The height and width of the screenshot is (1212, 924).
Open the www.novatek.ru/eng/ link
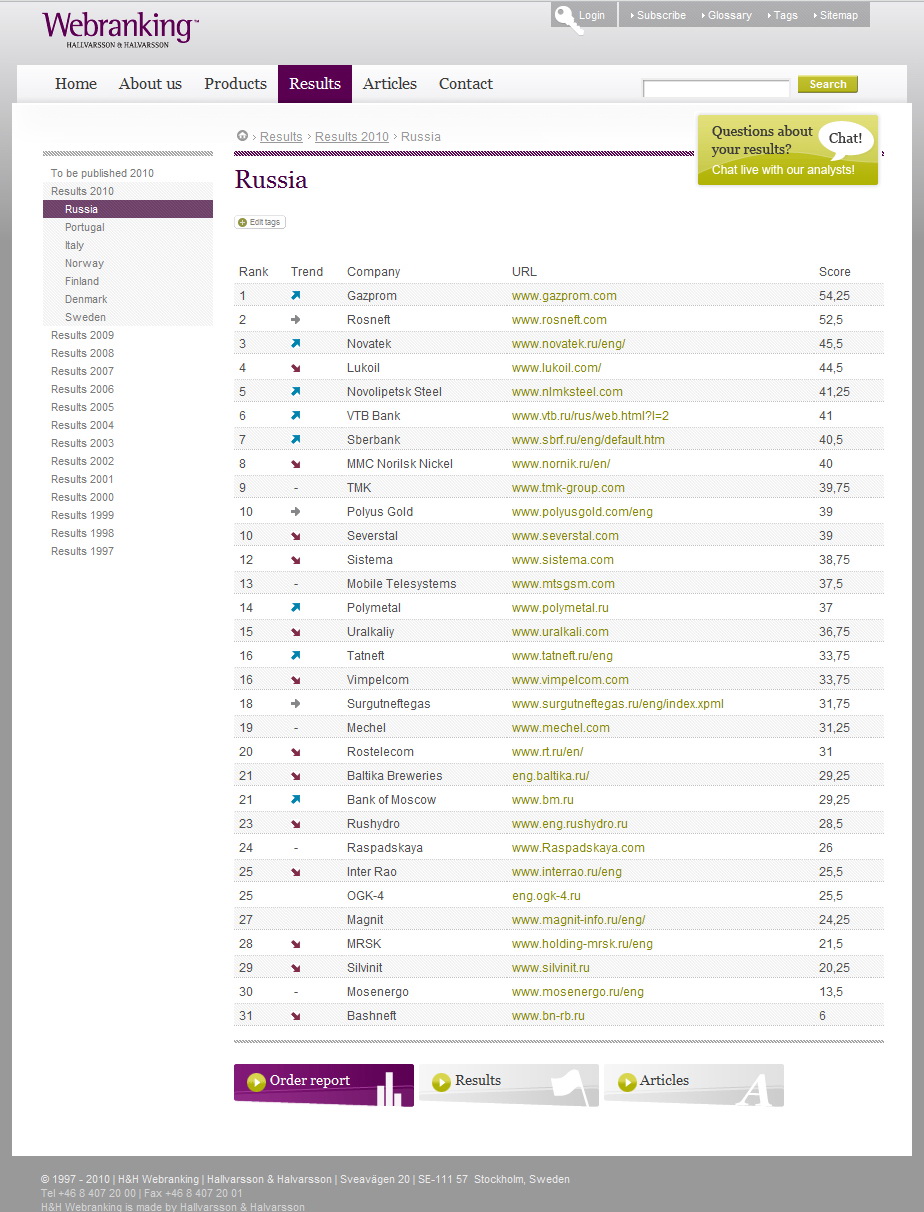(x=569, y=344)
